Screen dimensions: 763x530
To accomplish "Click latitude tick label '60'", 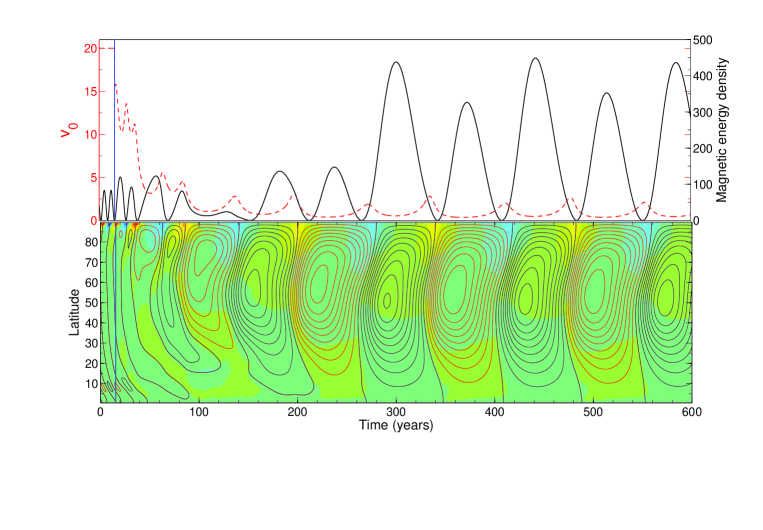I will [91, 282].
